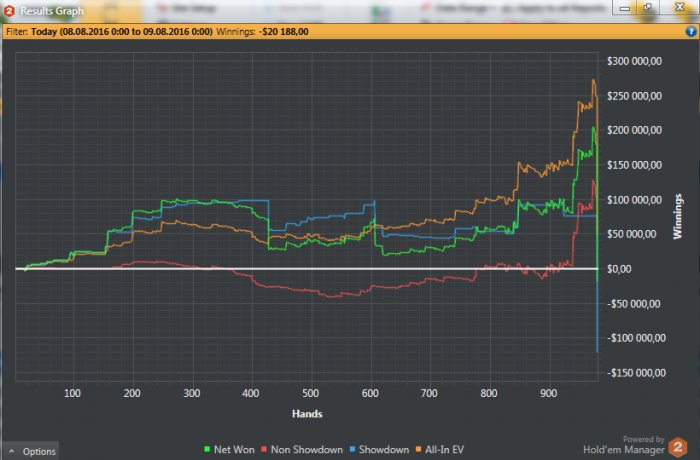The image size is (700, 460).
Task: Click the -$150 000,00 y-axis label
Action: click(633, 373)
